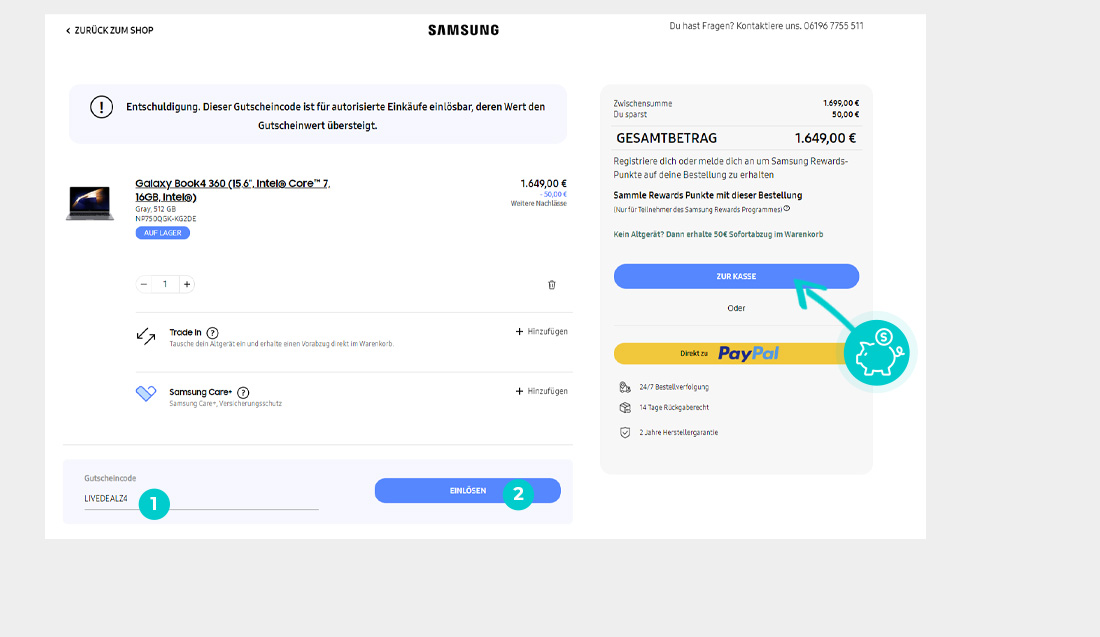Increase product quantity with plus button

(x=187, y=284)
